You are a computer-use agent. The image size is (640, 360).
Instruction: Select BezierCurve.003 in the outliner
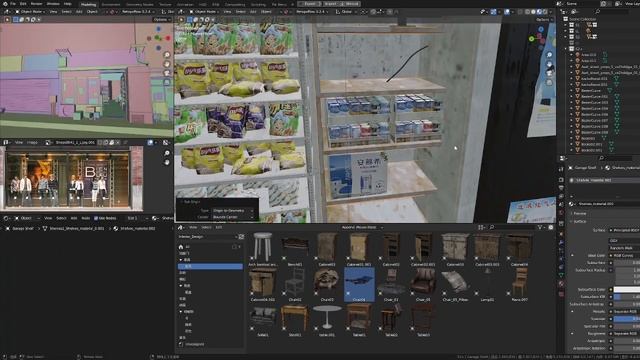pos(595,102)
